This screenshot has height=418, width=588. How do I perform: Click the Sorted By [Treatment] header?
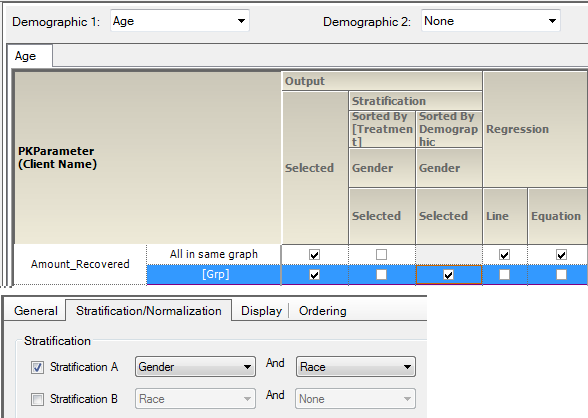click(x=382, y=129)
